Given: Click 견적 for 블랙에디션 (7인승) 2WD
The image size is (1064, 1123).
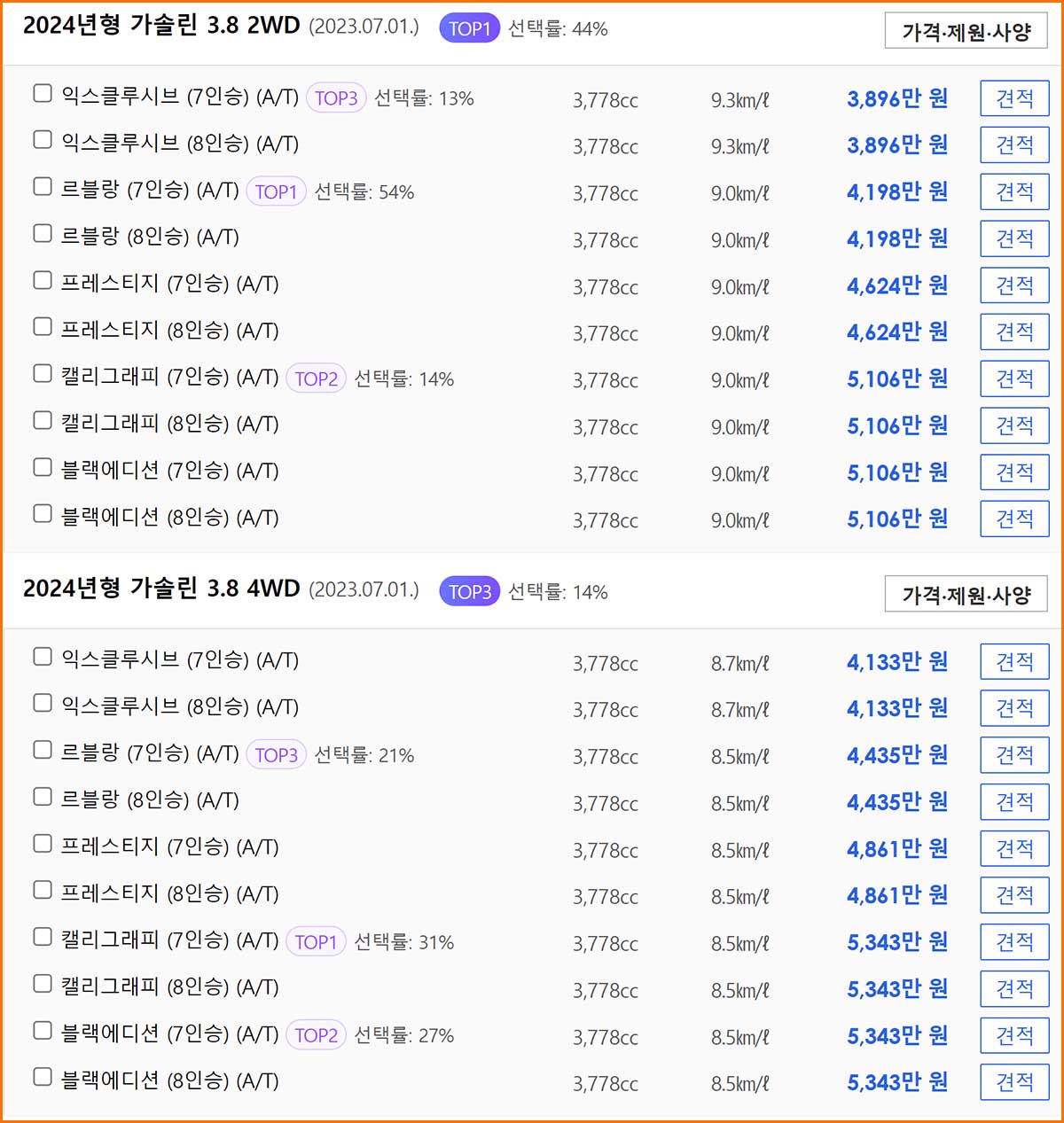Looking at the screenshot, I should pyautogui.click(x=1013, y=472).
